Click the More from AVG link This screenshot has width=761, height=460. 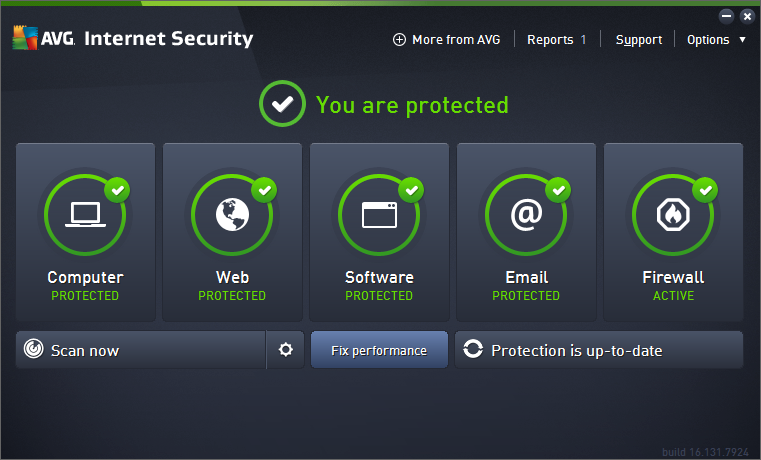pyautogui.click(x=456, y=40)
